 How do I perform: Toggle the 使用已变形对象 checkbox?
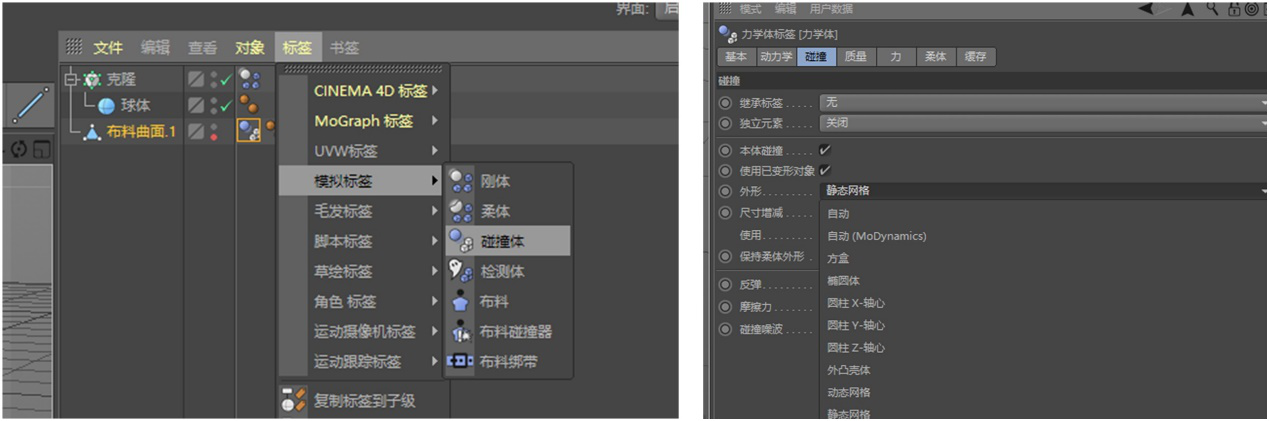[x=825, y=170]
